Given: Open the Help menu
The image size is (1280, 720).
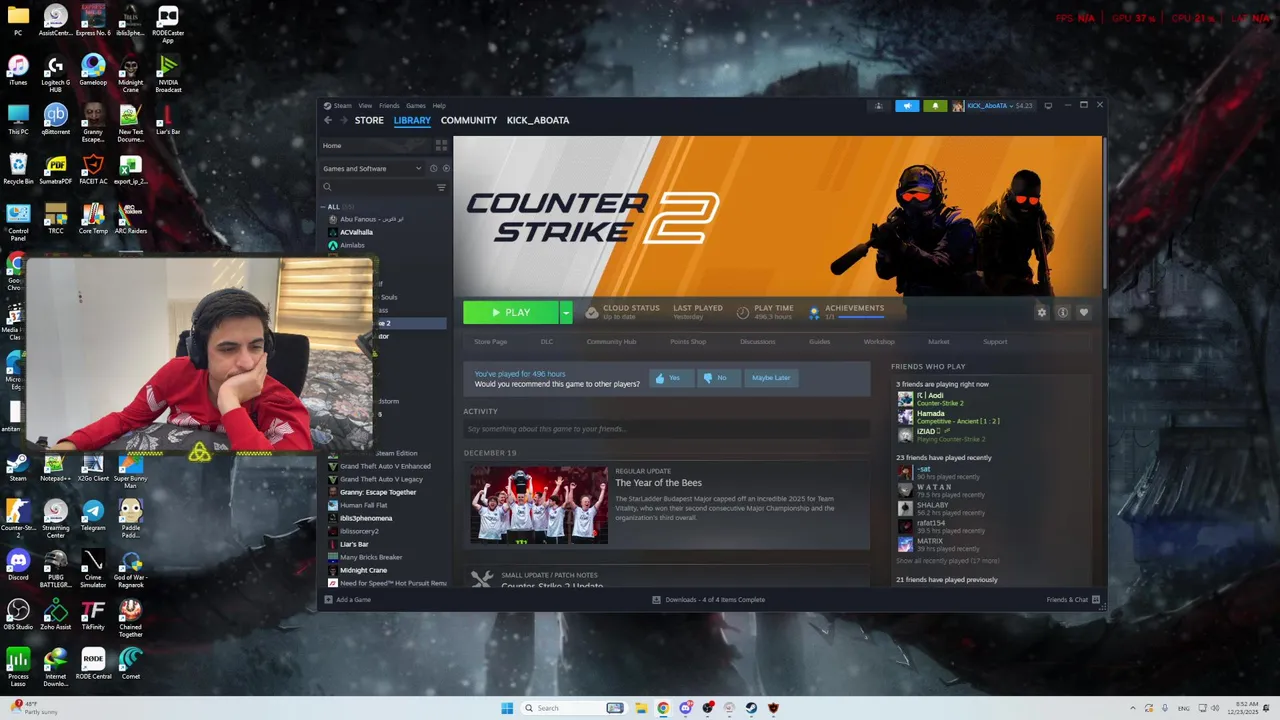Looking at the screenshot, I should 439,105.
